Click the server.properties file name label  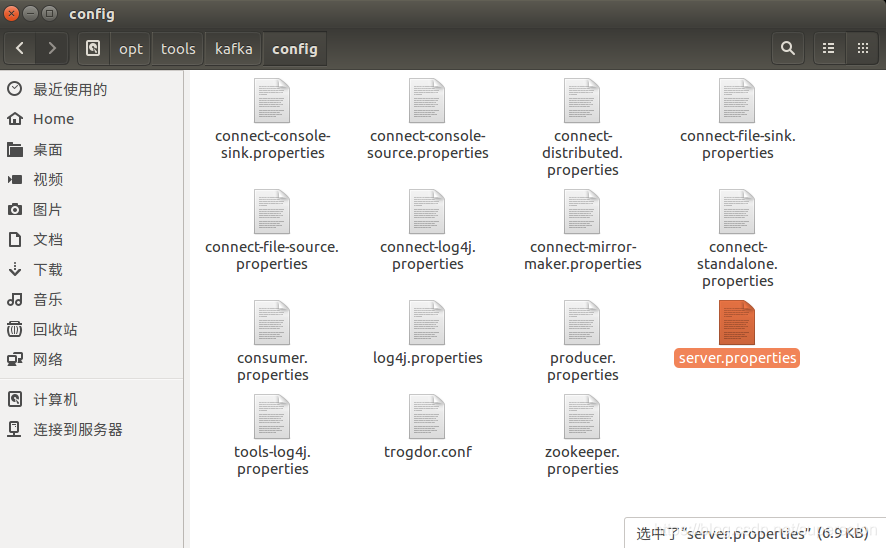pyautogui.click(x=737, y=358)
